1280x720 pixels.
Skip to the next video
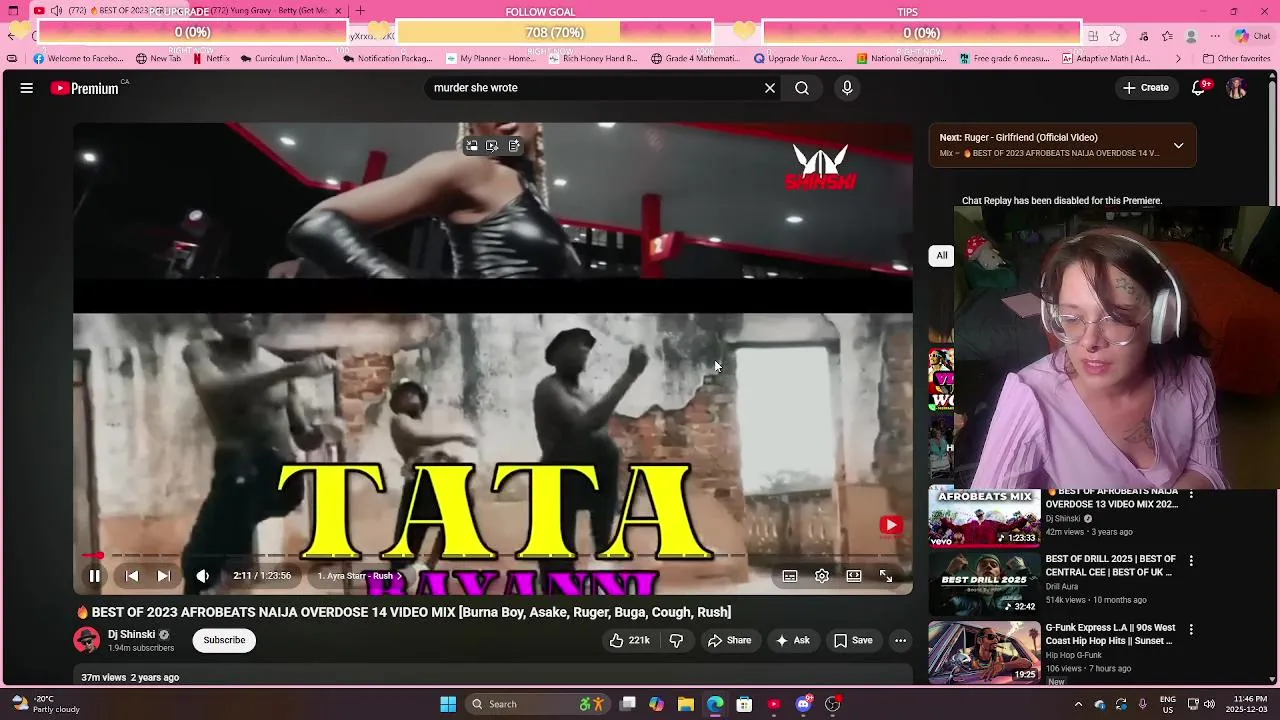pyautogui.click(x=164, y=576)
